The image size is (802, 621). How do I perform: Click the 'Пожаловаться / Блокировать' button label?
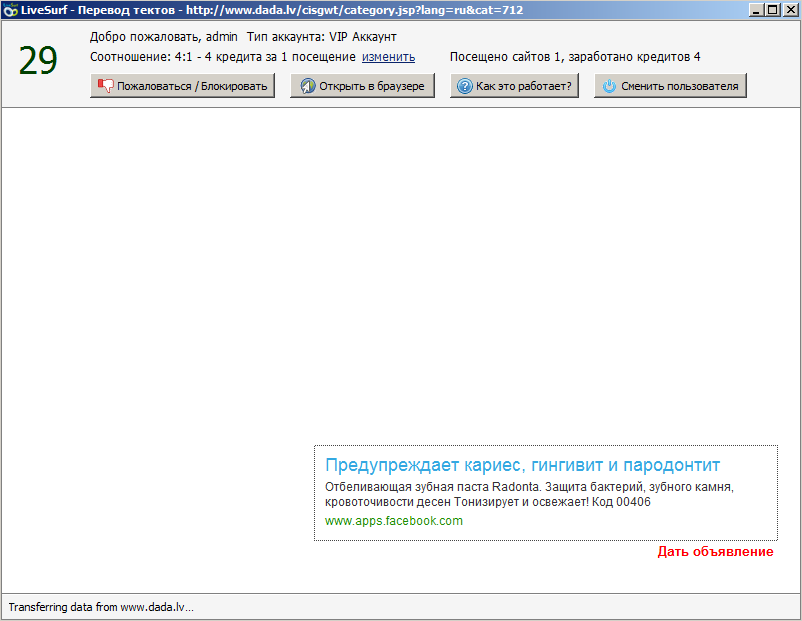[x=192, y=86]
